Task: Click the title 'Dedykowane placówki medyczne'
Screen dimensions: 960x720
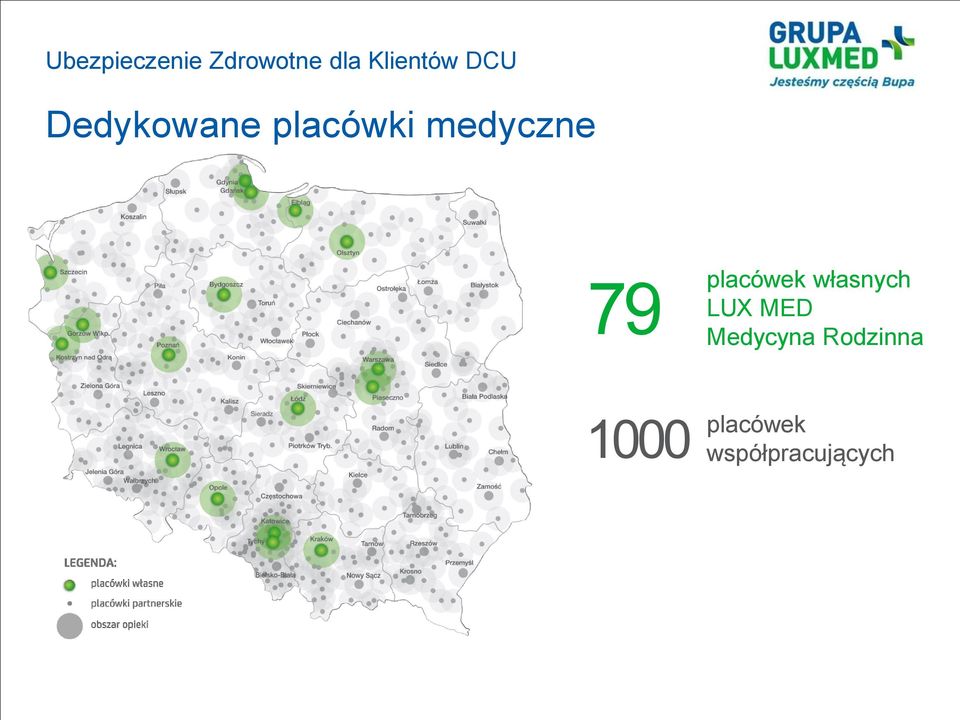Action: click(321, 125)
